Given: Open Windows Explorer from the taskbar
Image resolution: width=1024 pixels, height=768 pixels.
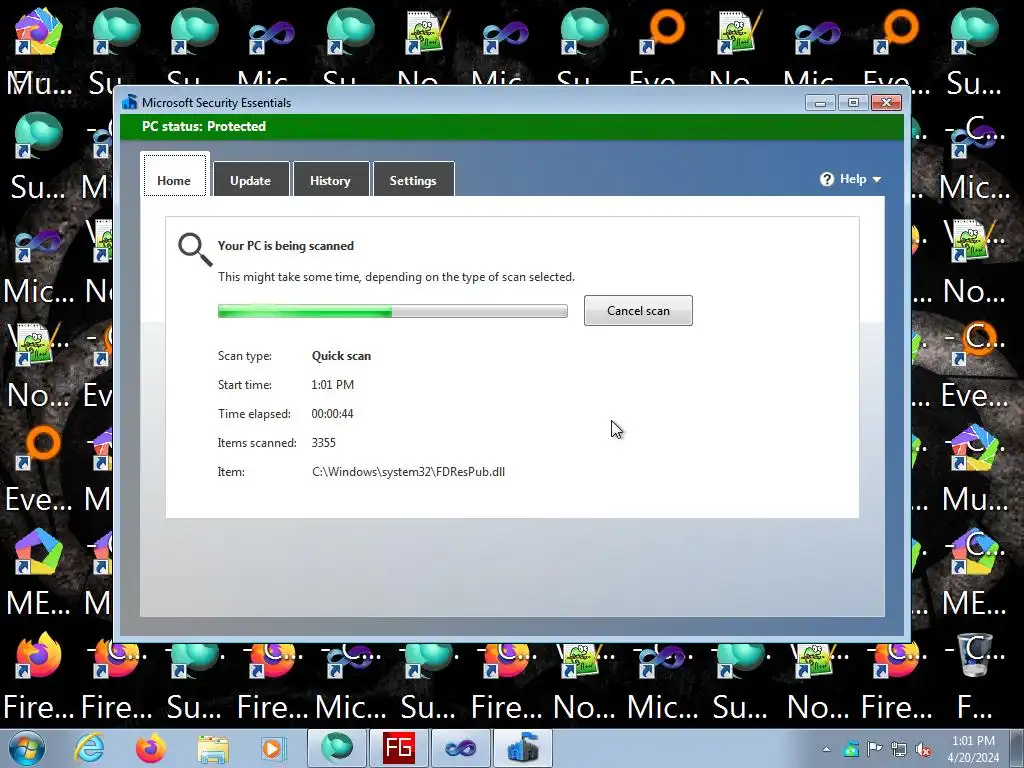Looking at the screenshot, I should point(213,749).
